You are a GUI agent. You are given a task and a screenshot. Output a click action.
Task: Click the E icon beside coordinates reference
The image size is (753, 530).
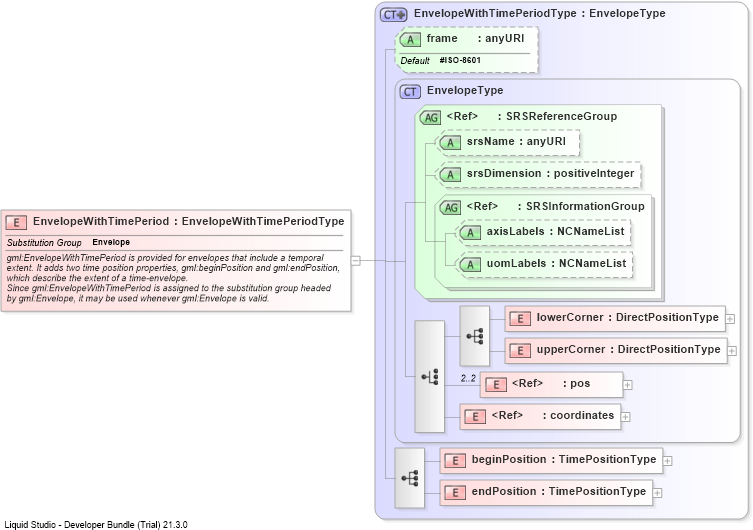point(475,416)
